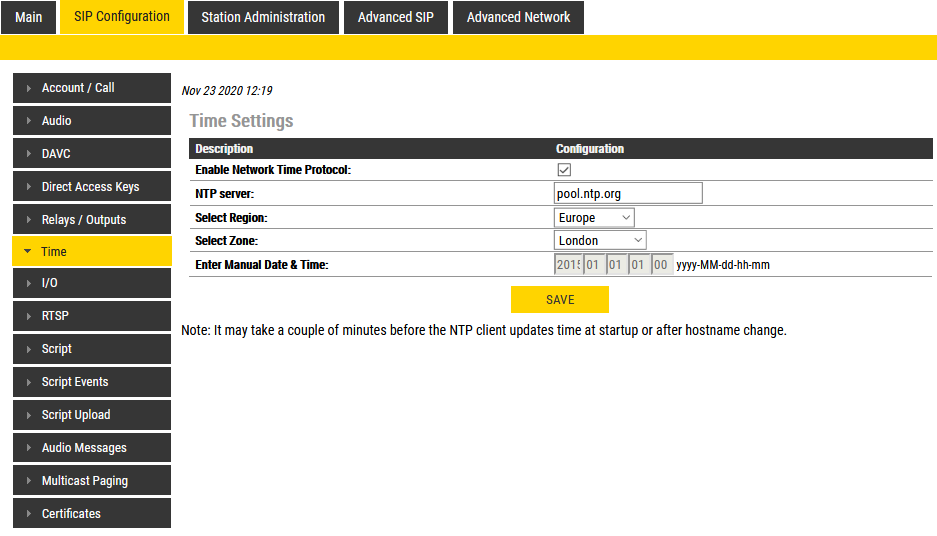This screenshot has width=937, height=536.
Task: Open the Multicast Paging section
Action: click(x=85, y=481)
